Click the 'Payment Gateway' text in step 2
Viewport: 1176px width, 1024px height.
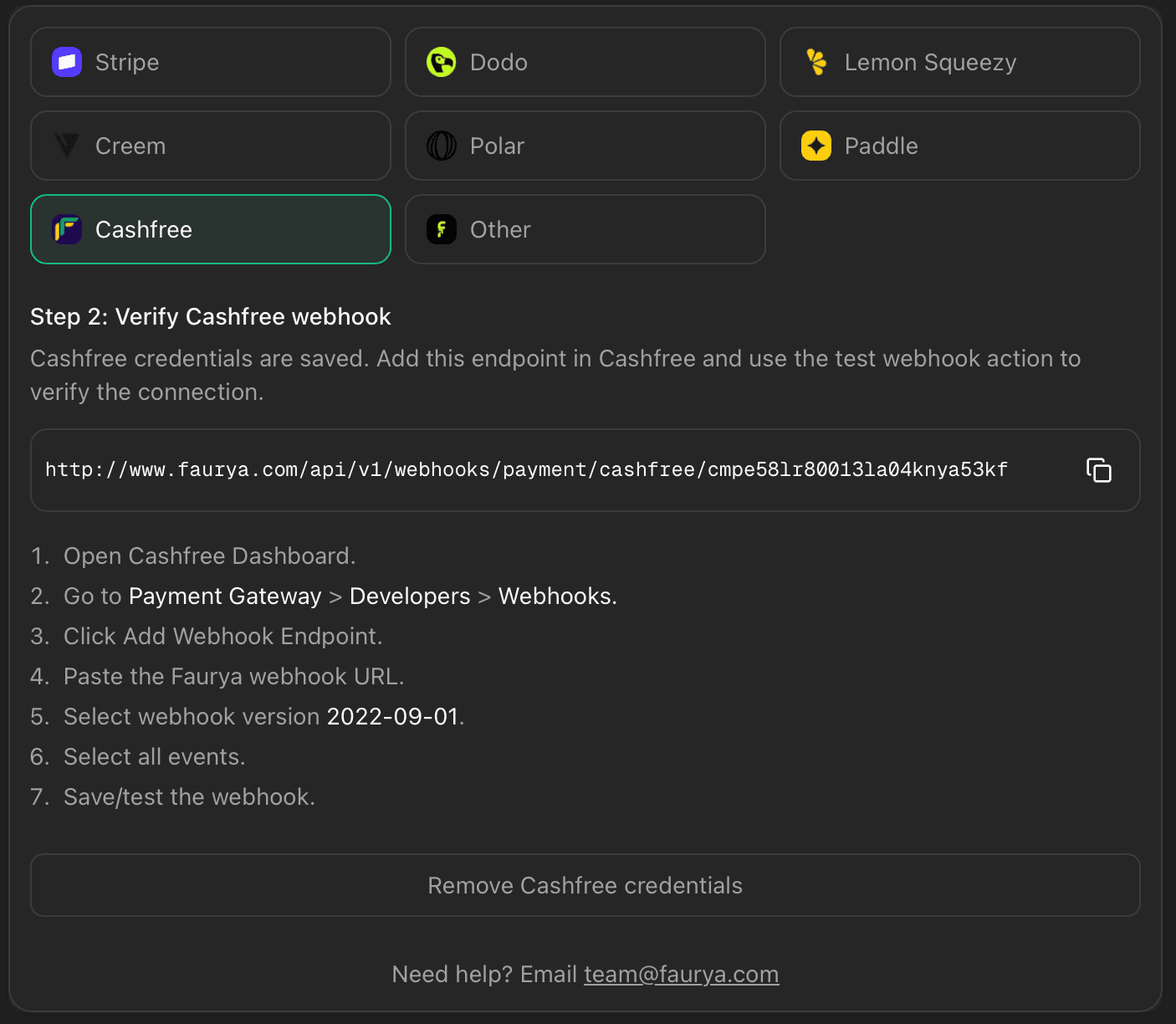pyautogui.click(x=225, y=596)
